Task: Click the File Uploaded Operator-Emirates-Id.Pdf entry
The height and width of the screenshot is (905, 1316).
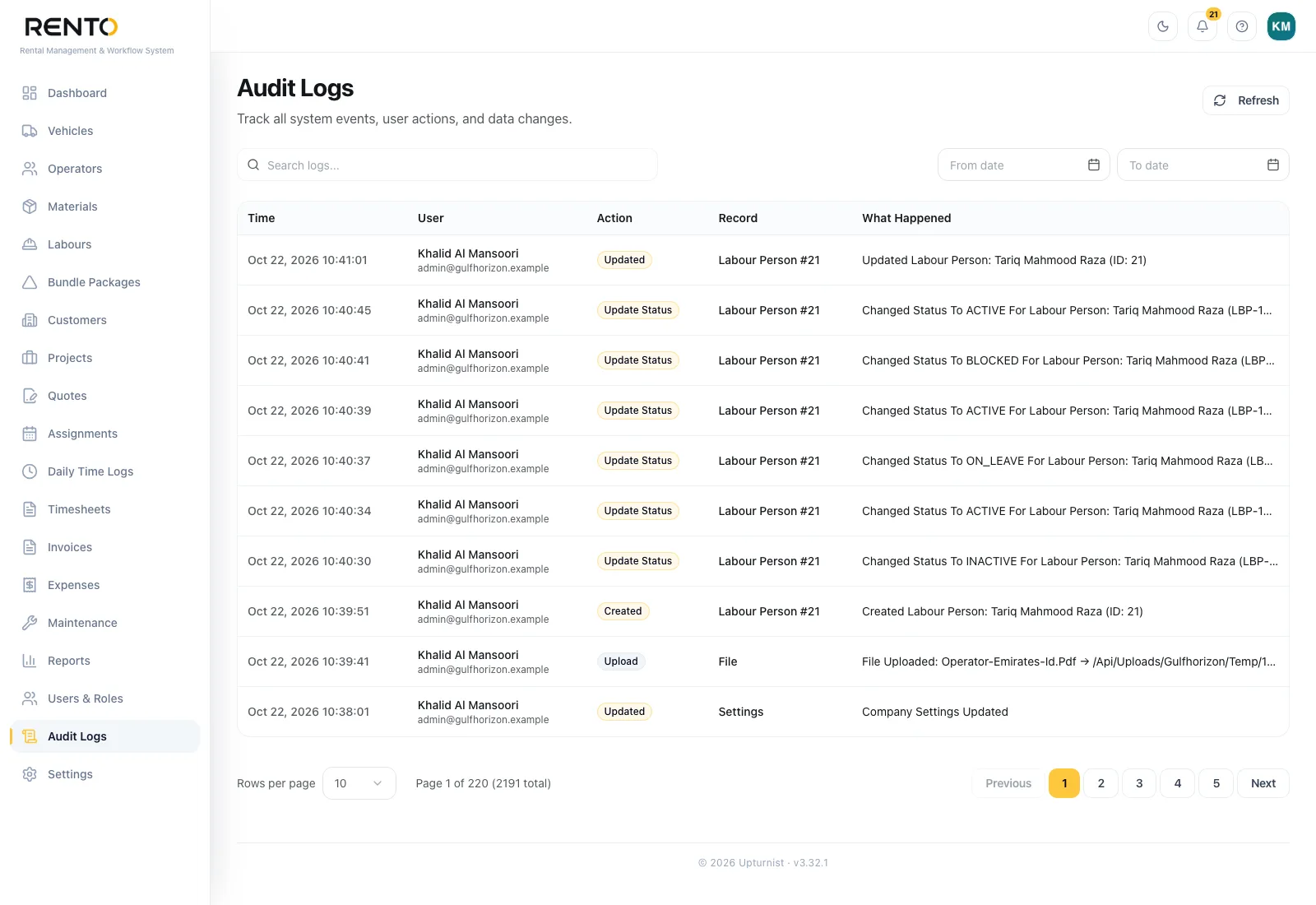Action: 1069,661
